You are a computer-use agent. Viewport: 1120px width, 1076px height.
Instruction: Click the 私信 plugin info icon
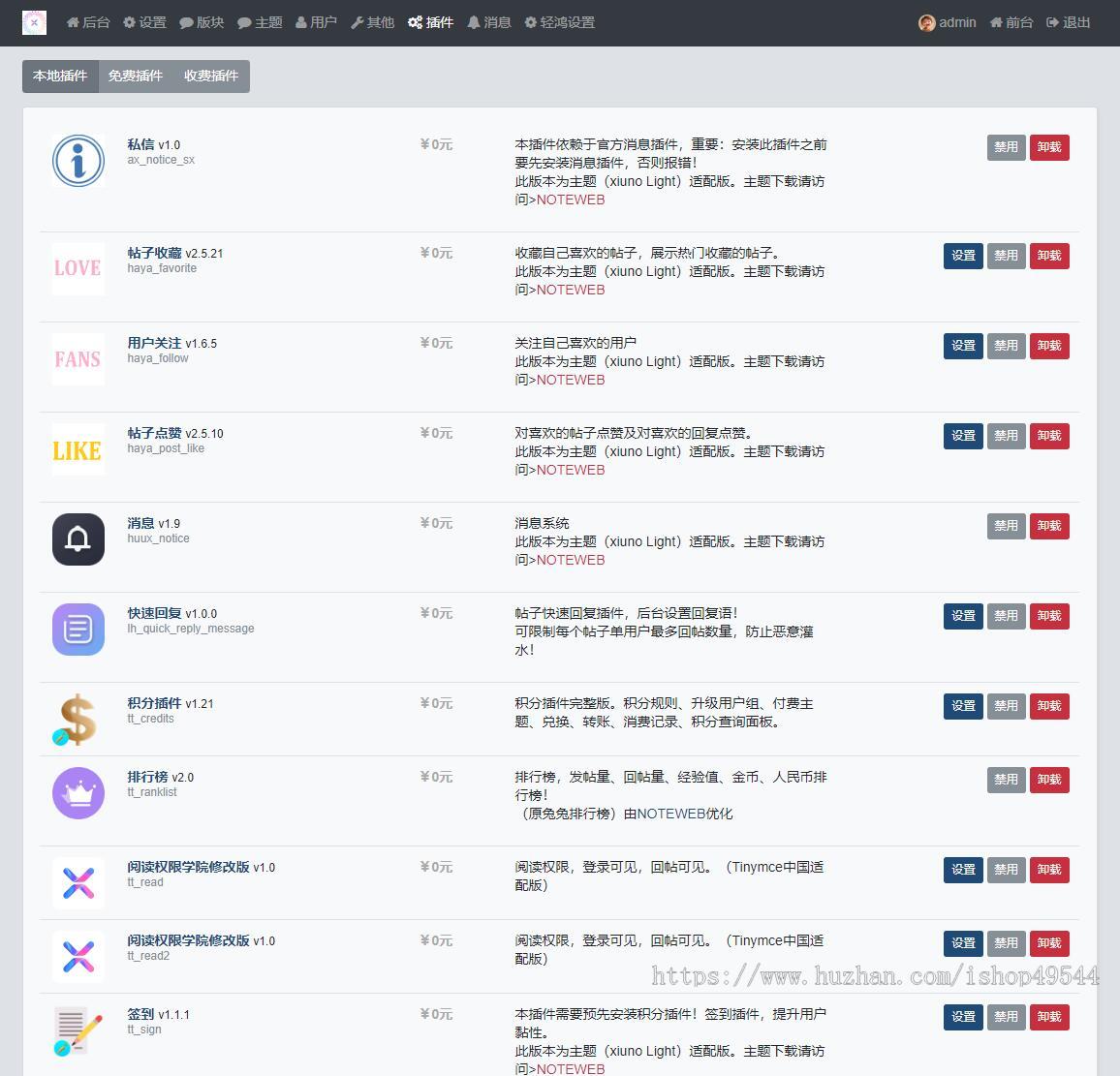pyautogui.click(x=78, y=161)
